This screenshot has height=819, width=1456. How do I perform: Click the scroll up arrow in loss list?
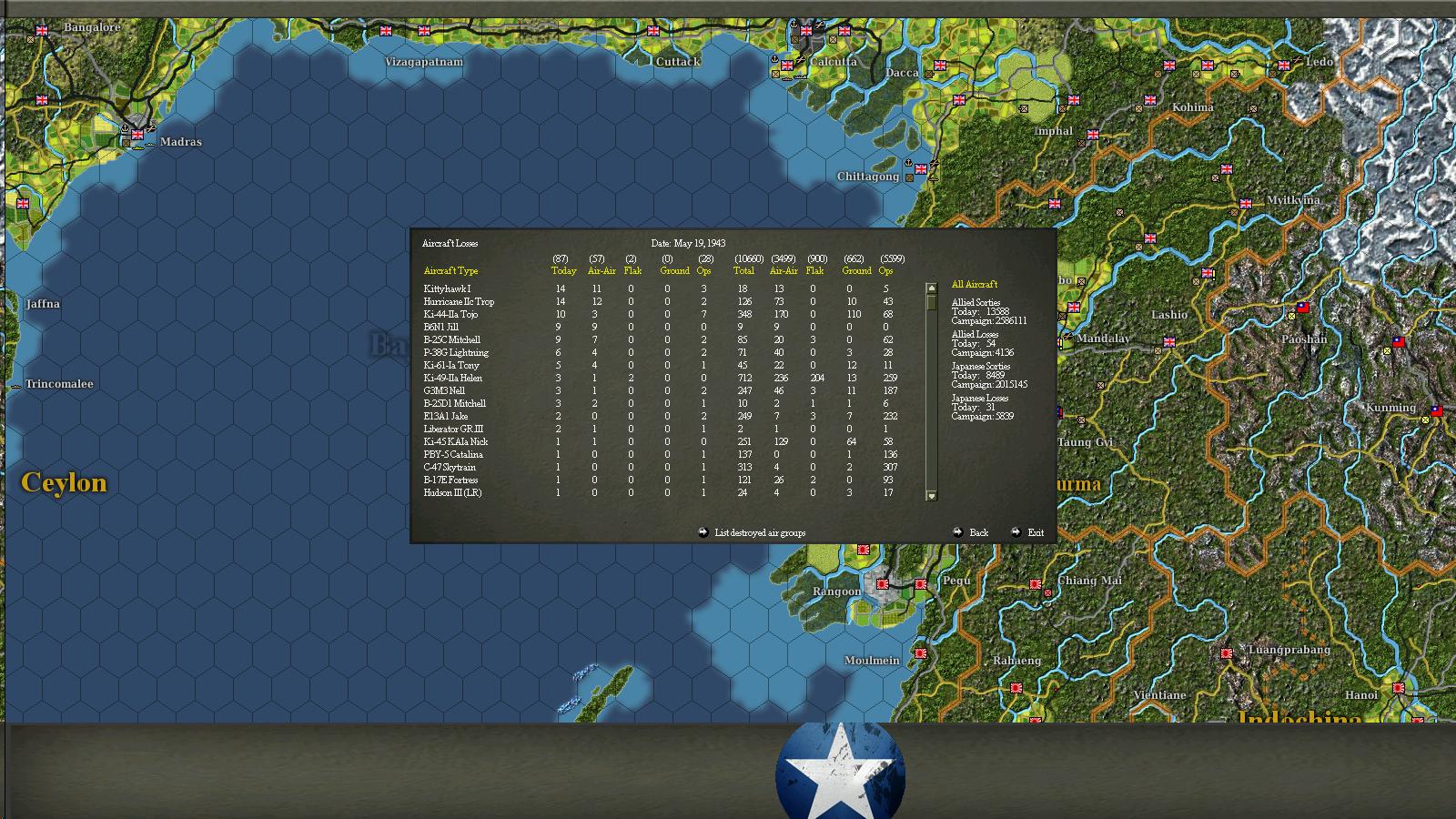coord(931,288)
